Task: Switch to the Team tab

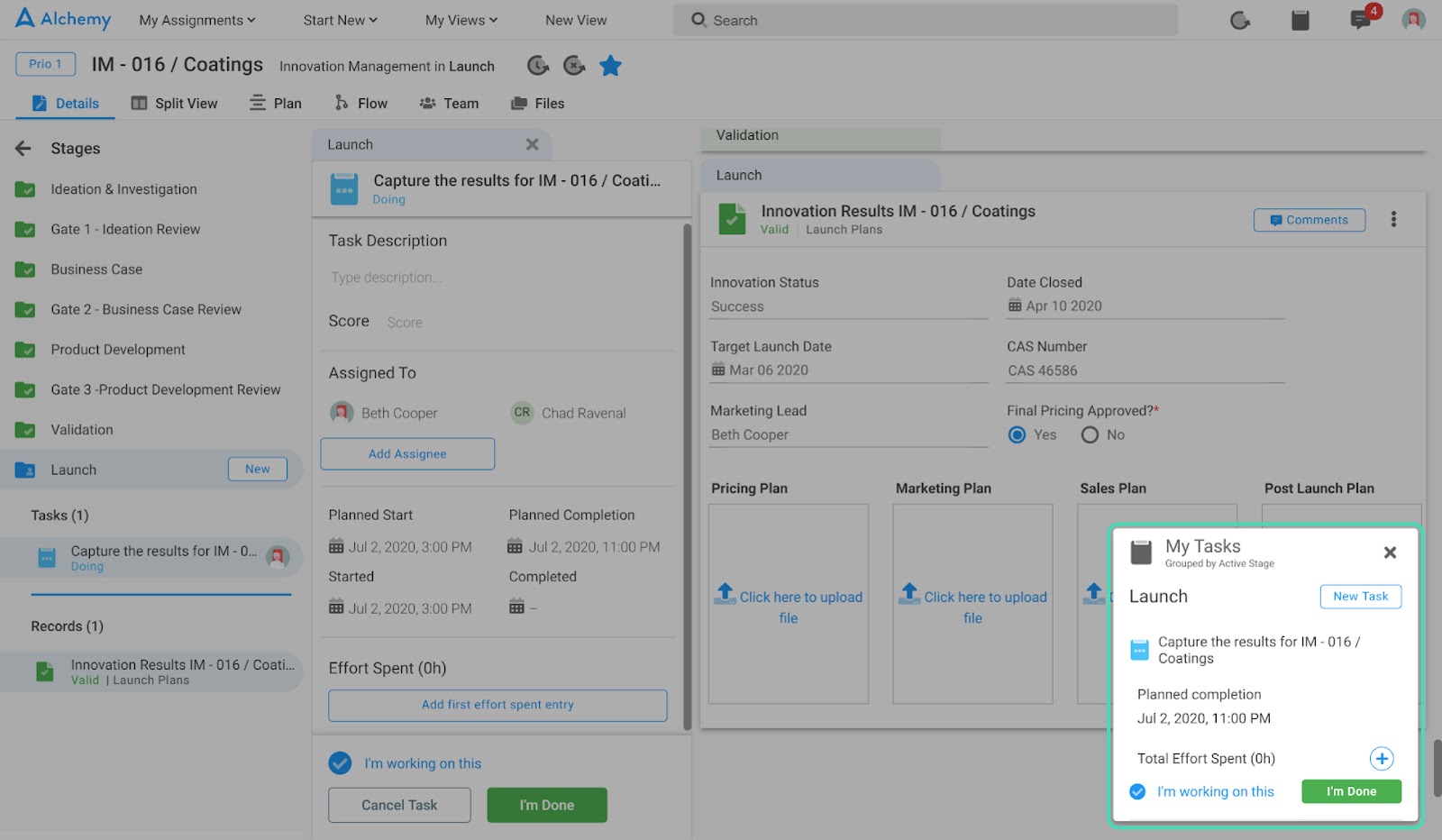Action: (449, 103)
